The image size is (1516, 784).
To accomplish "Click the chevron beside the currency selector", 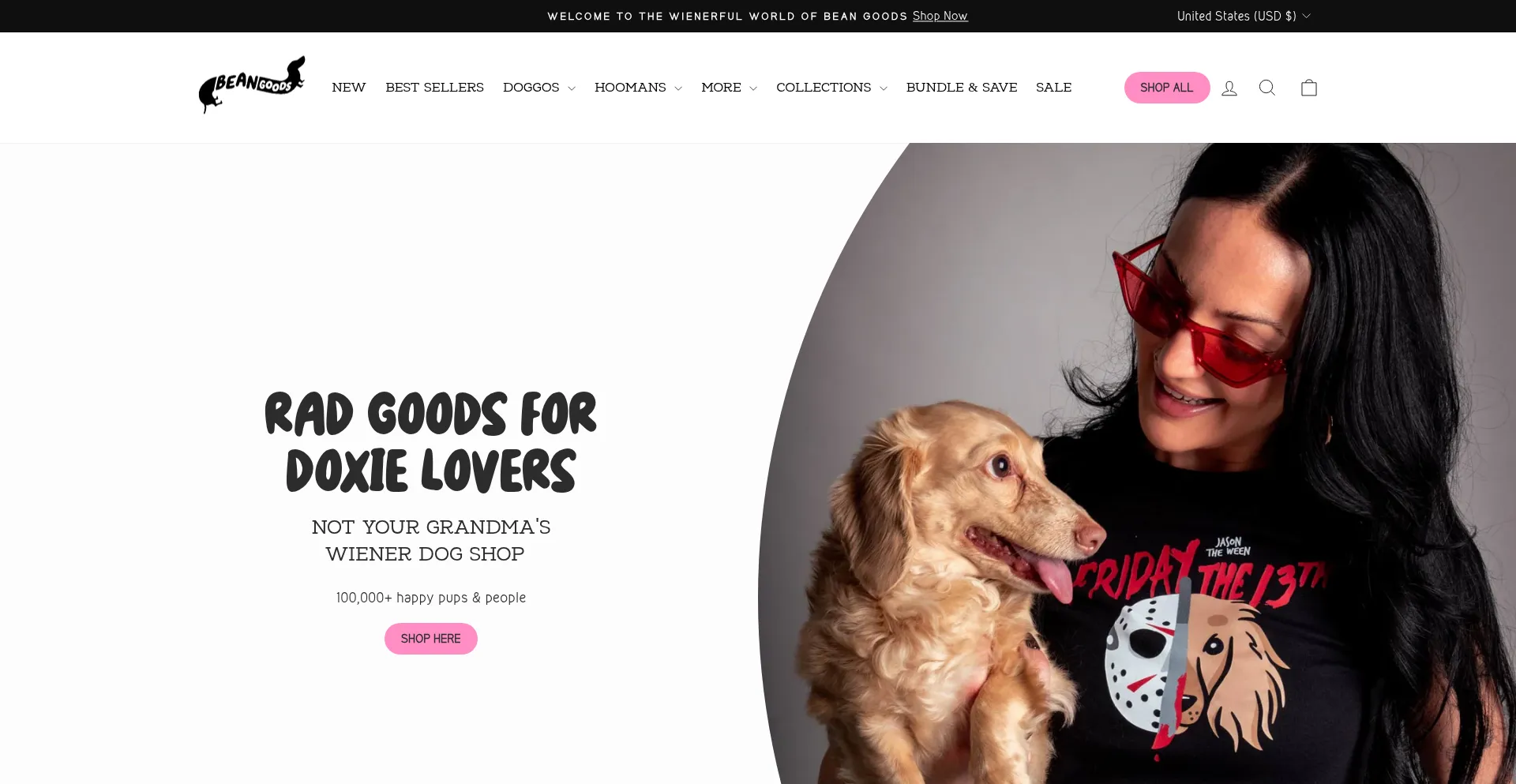I will pyautogui.click(x=1307, y=16).
